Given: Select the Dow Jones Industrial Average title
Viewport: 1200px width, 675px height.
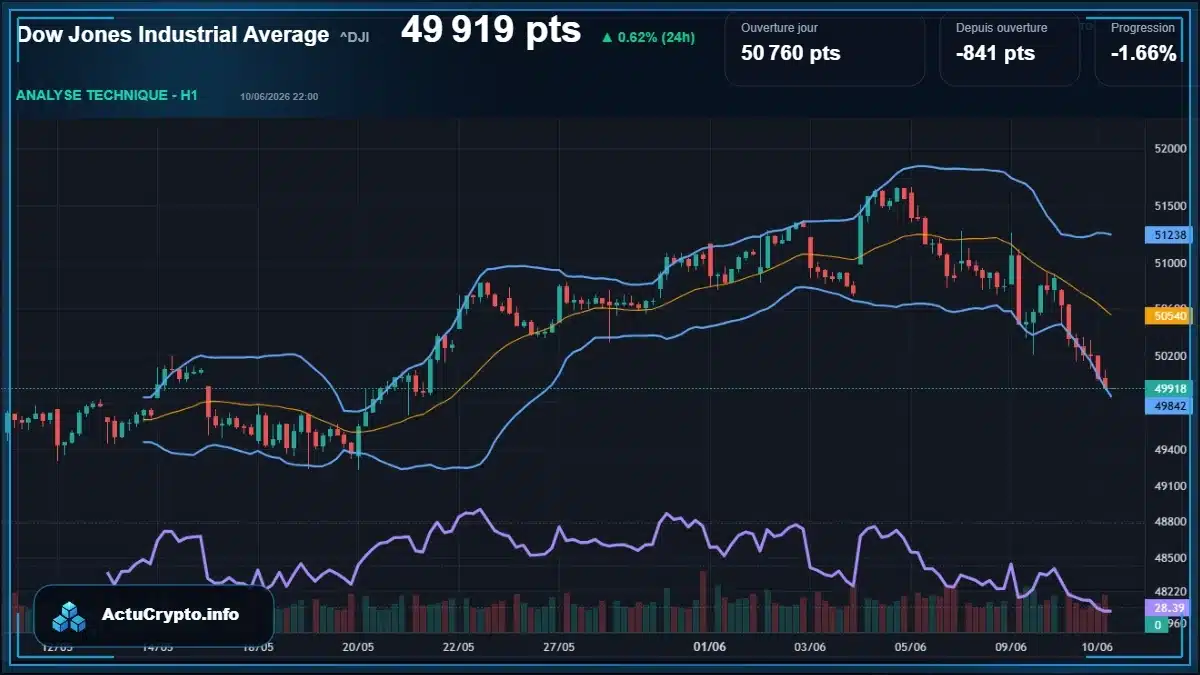Looking at the screenshot, I should [173, 34].
